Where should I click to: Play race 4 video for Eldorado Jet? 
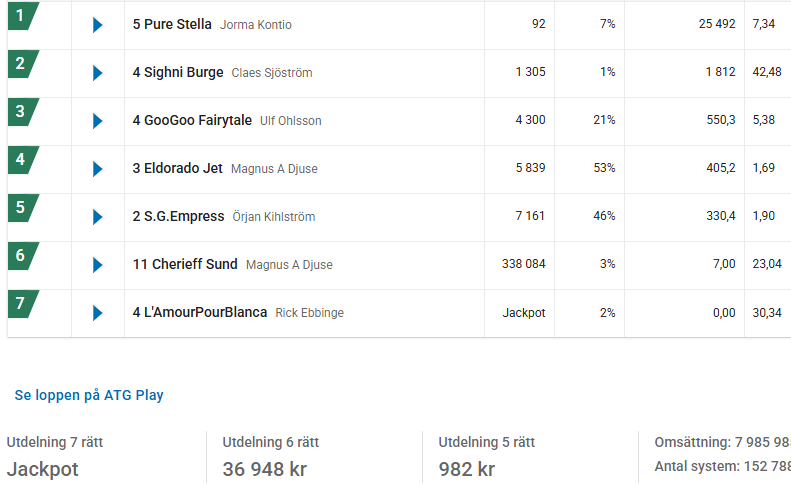(x=98, y=169)
